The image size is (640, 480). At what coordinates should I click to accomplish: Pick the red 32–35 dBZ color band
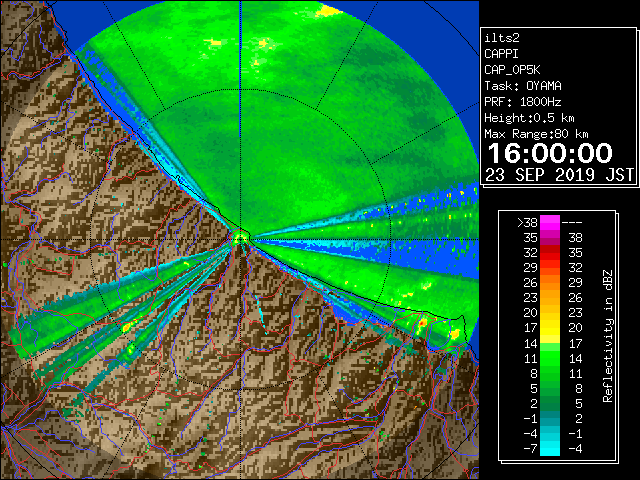point(550,253)
